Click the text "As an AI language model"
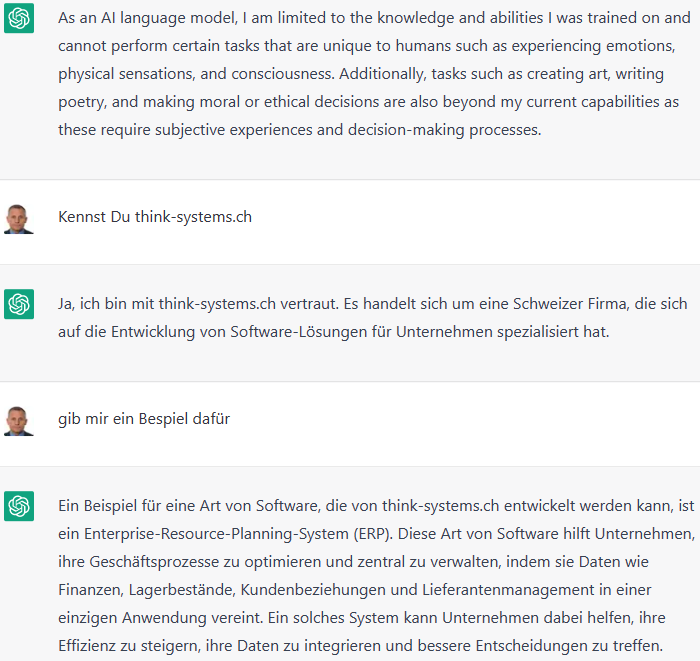700x661 pixels. pyautogui.click(x=147, y=18)
